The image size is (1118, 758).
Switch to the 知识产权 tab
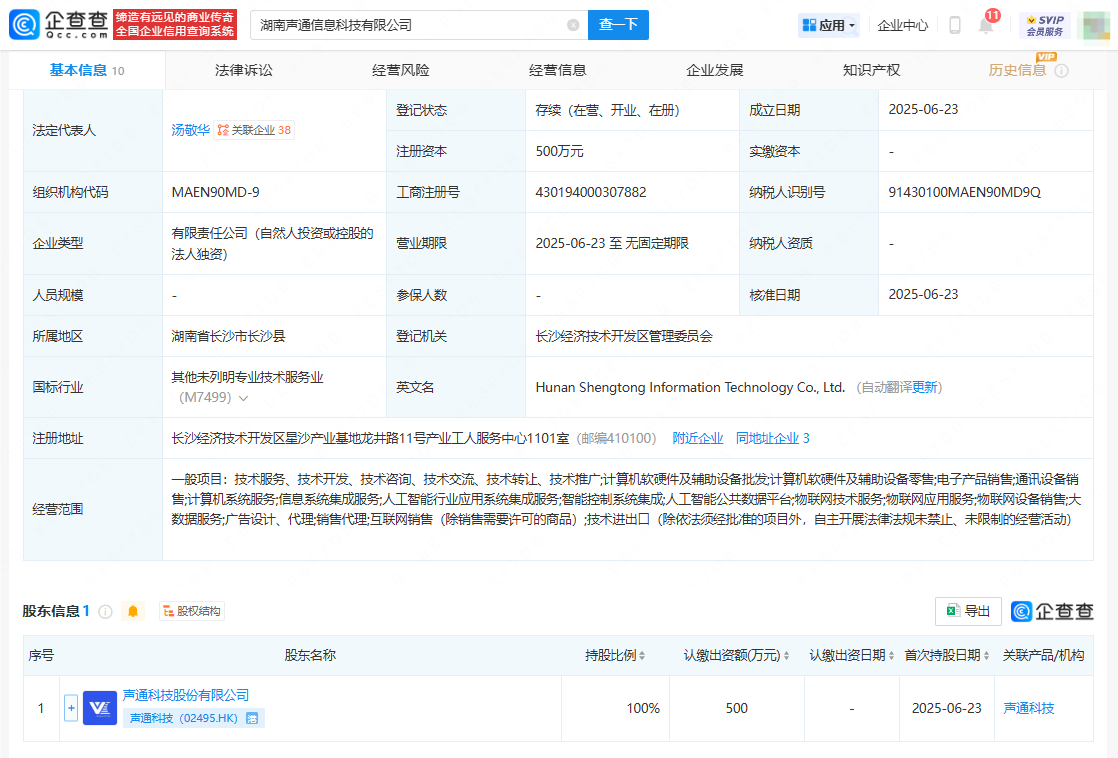click(x=871, y=70)
